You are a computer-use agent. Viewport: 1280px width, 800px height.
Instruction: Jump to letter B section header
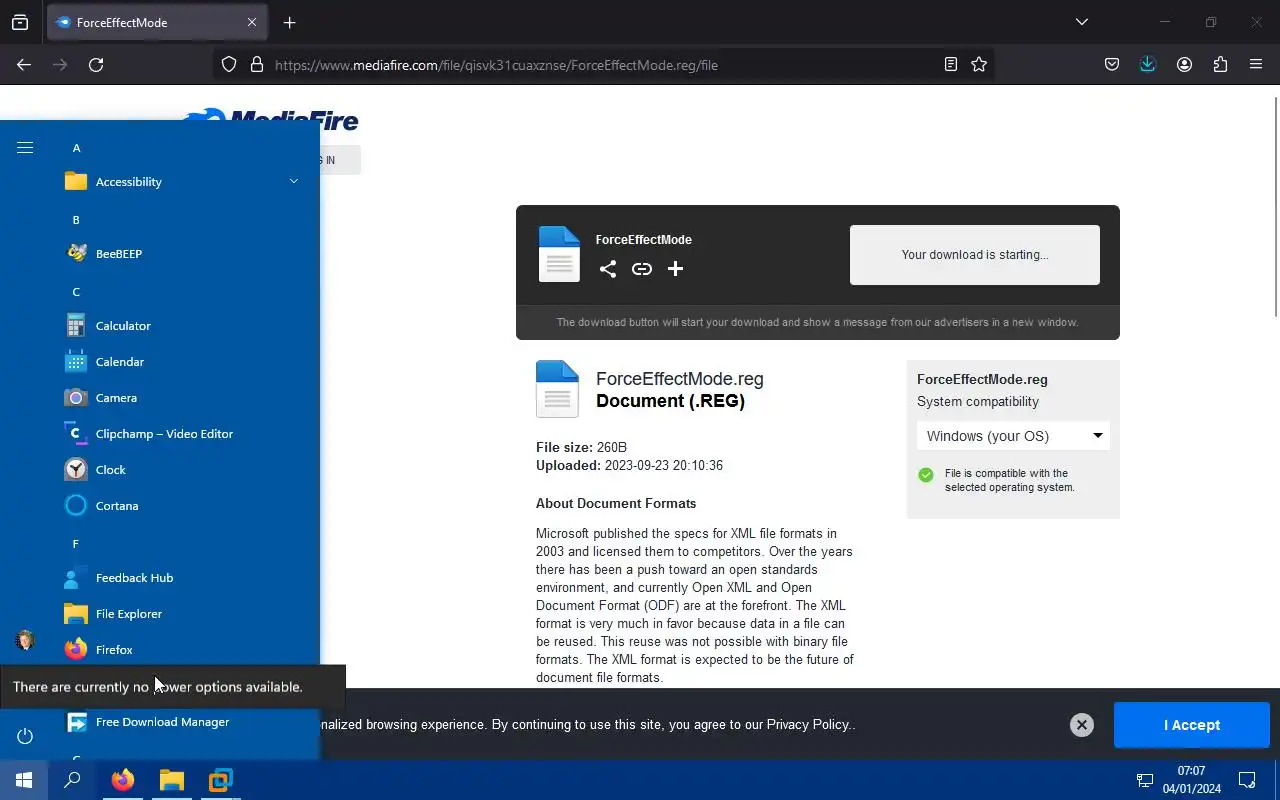[x=76, y=220]
